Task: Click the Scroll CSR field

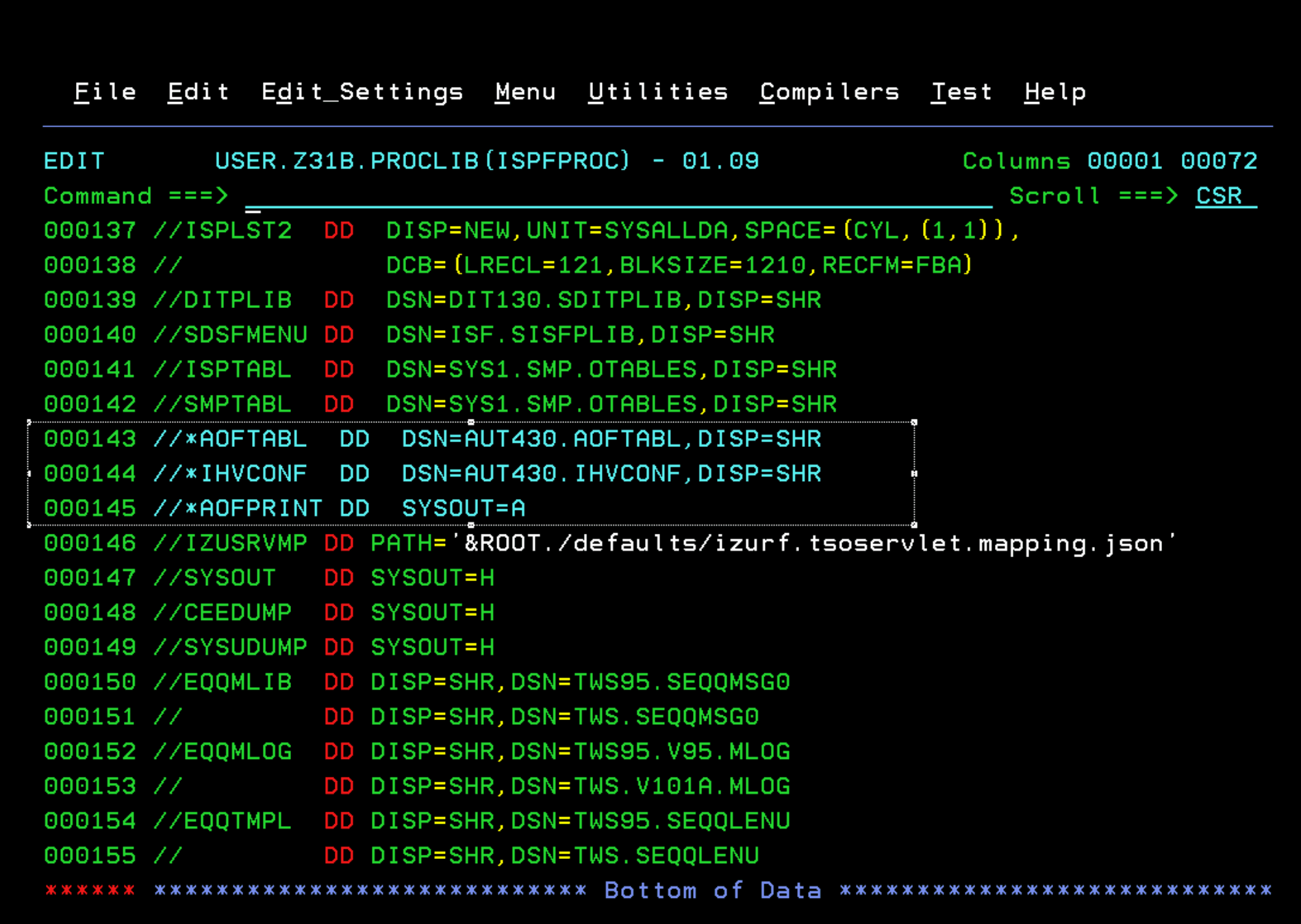Action: (x=1219, y=196)
